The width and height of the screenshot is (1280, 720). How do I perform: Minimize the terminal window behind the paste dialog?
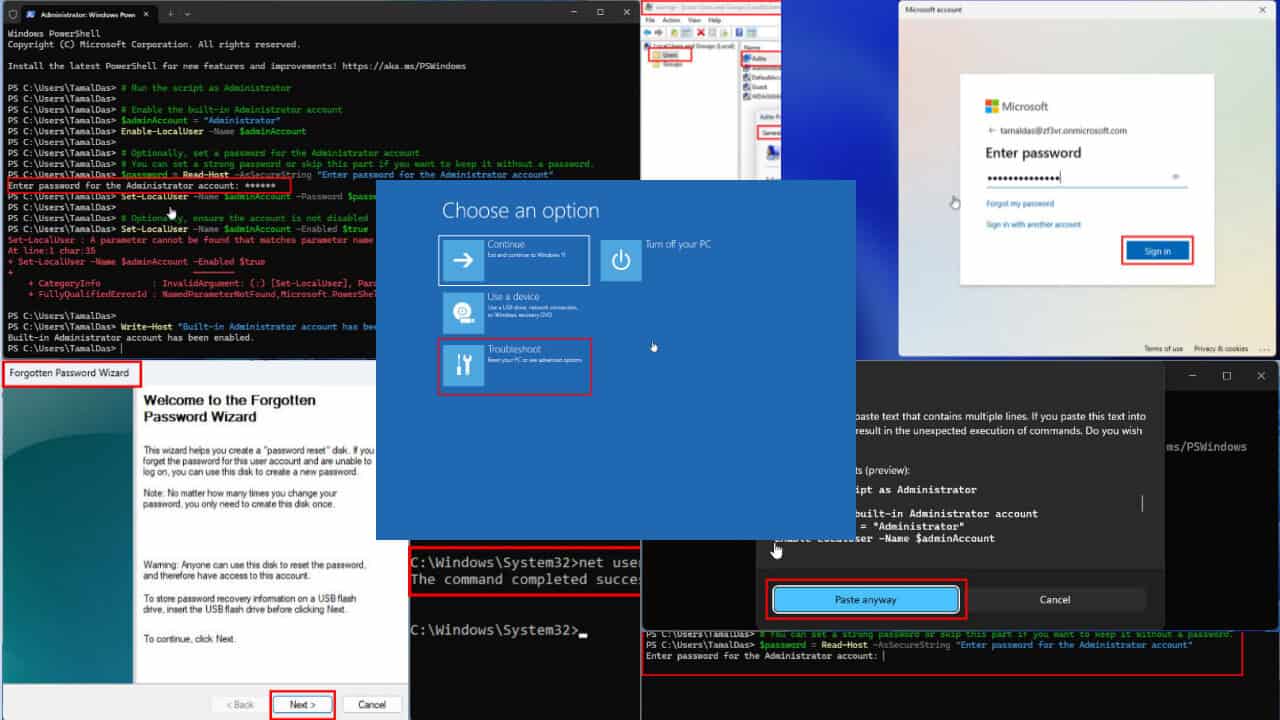point(1193,376)
